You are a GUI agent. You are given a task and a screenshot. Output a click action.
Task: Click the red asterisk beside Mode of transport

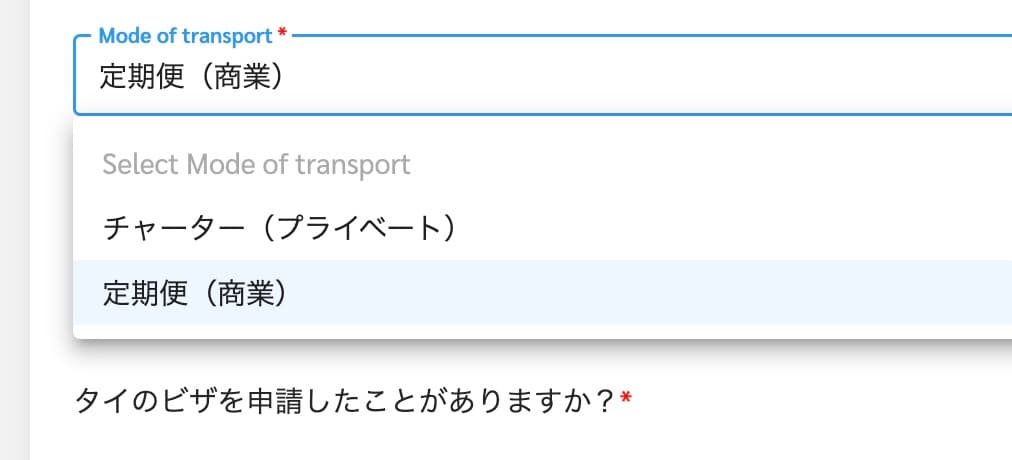(282, 33)
